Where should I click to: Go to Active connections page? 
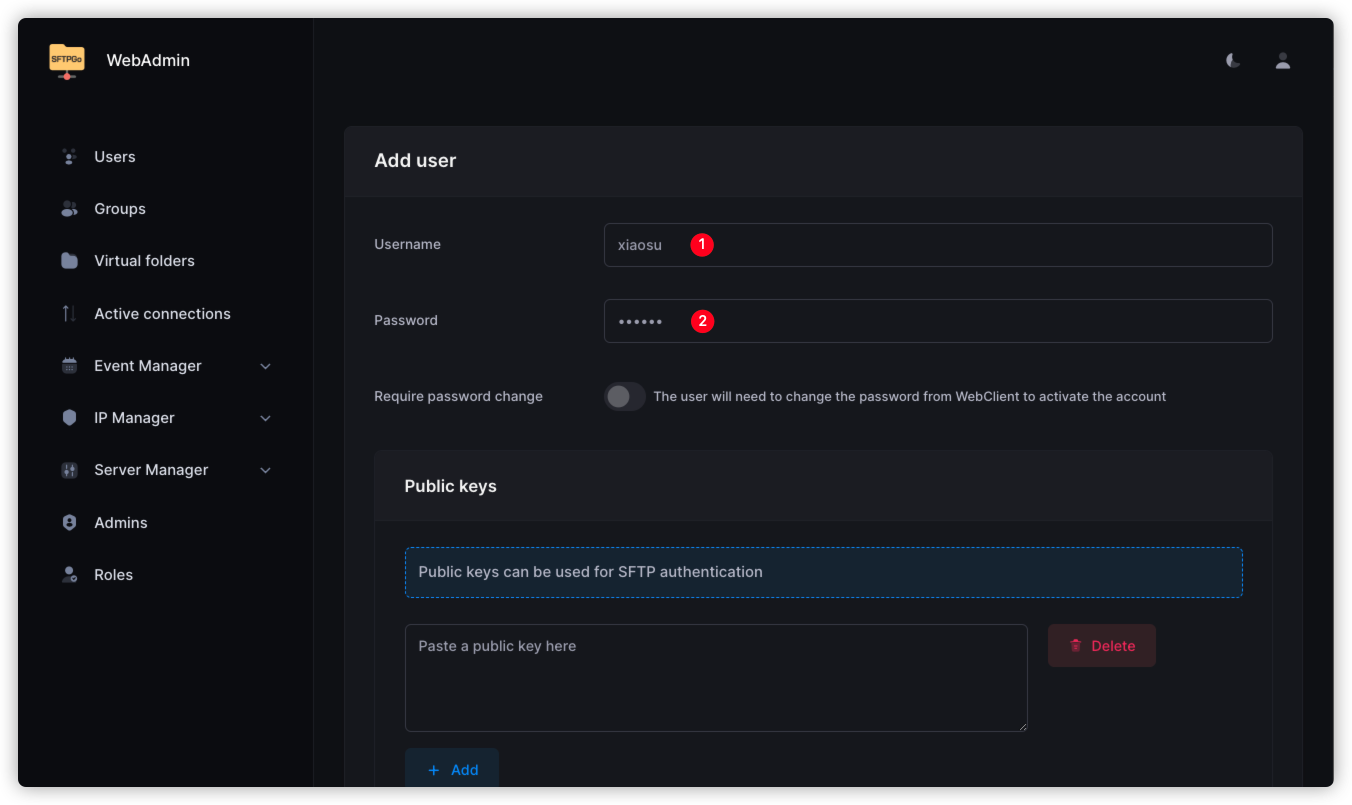162,314
